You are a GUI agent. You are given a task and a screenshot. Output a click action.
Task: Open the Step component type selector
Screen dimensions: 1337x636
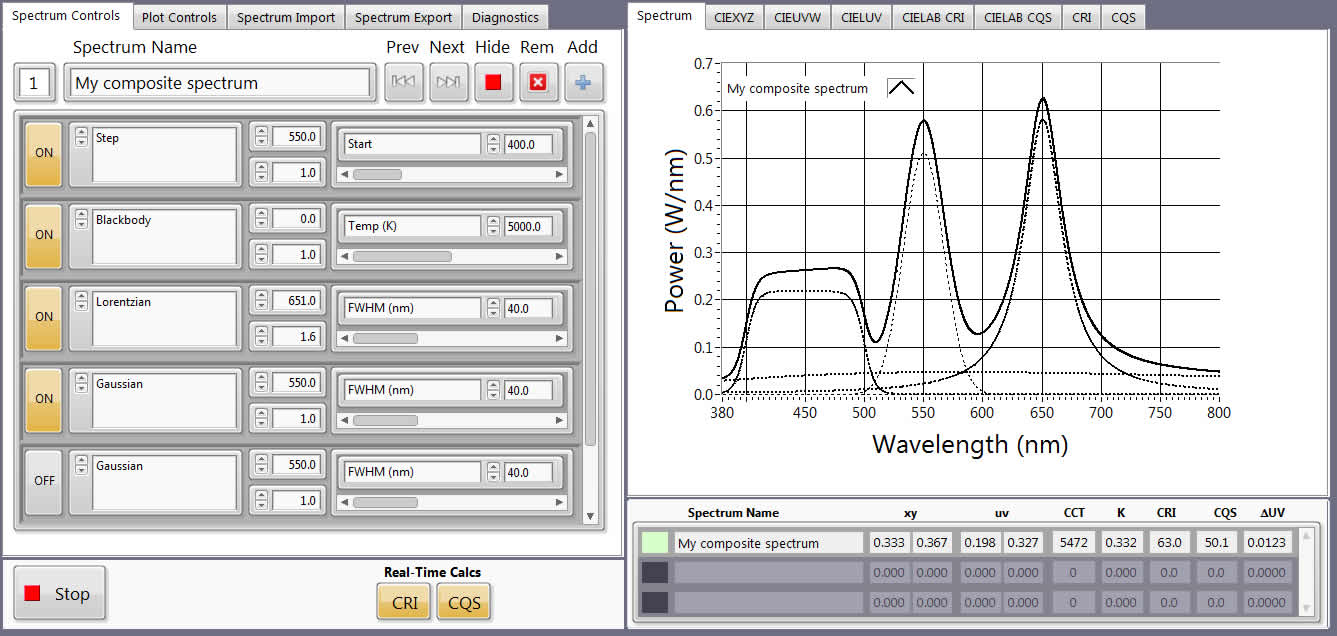[81, 138]
